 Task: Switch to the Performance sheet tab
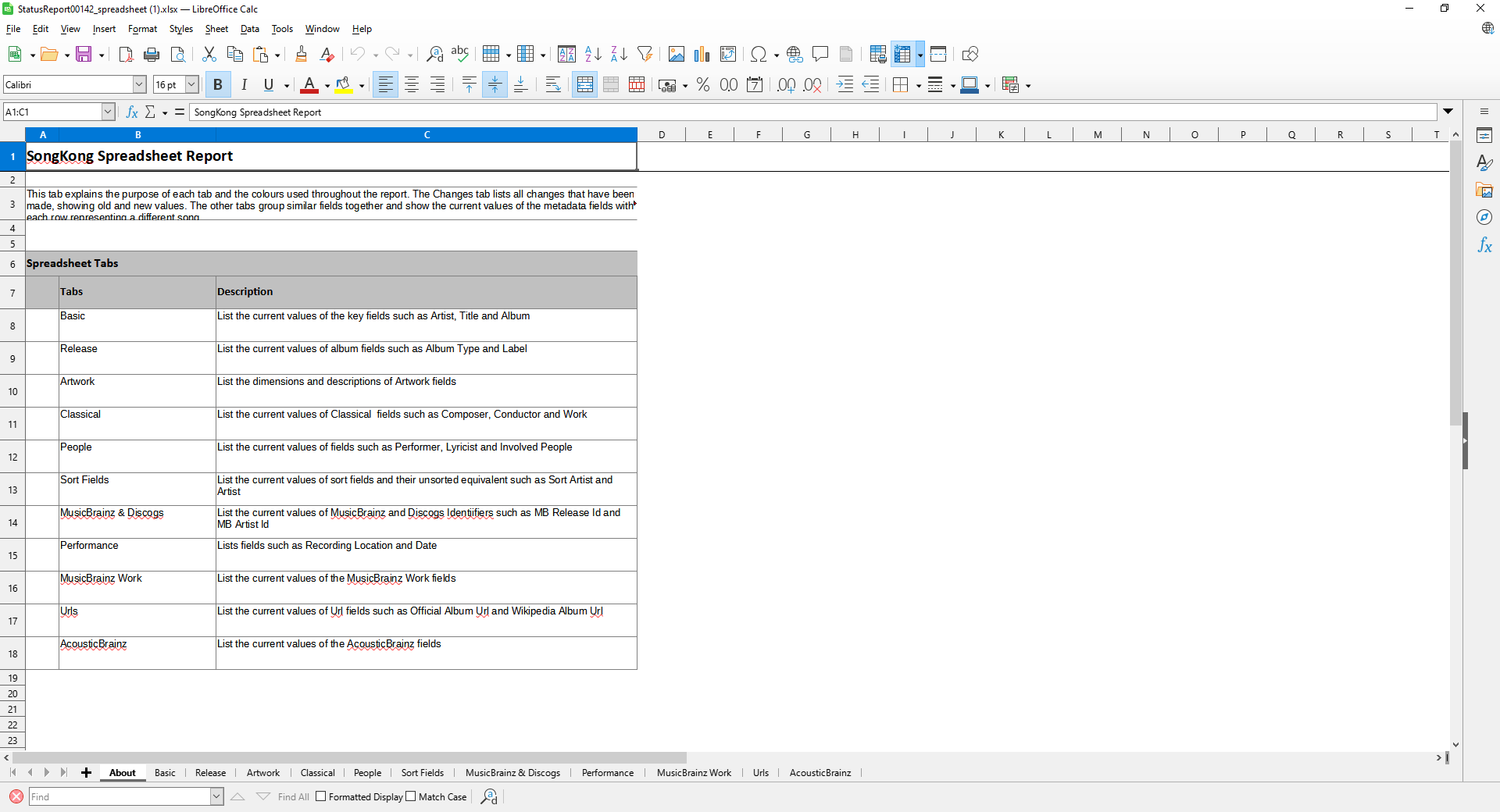(x=607, y=773)
